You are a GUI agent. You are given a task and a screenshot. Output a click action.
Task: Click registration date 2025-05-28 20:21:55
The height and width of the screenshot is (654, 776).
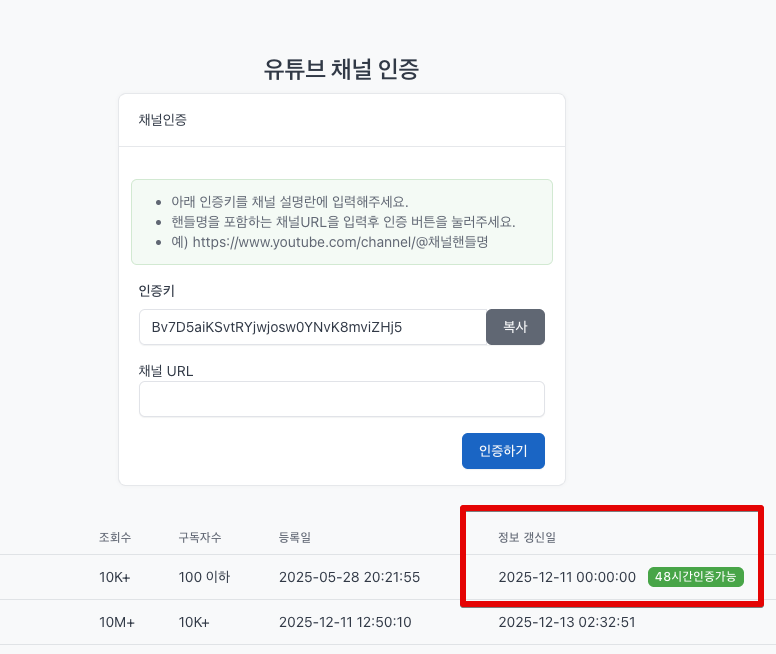(x=349, y=577)
